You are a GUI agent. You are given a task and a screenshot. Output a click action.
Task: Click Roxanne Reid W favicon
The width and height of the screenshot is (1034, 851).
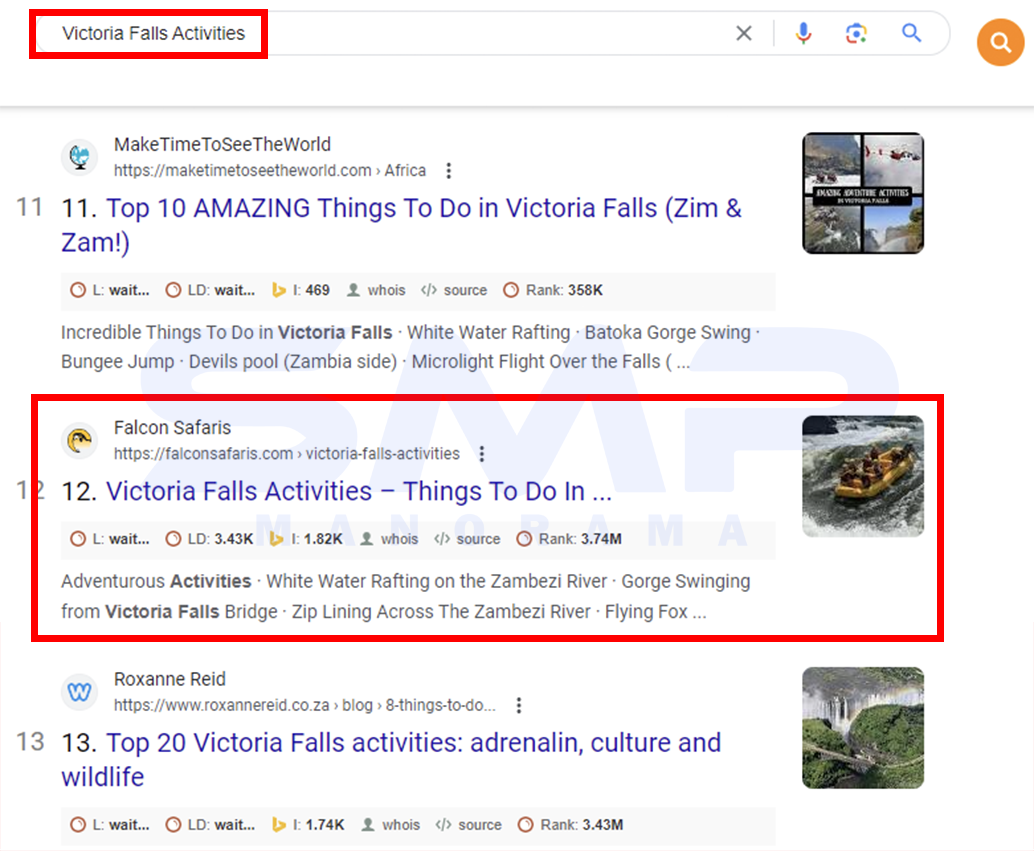click(80, 691)
